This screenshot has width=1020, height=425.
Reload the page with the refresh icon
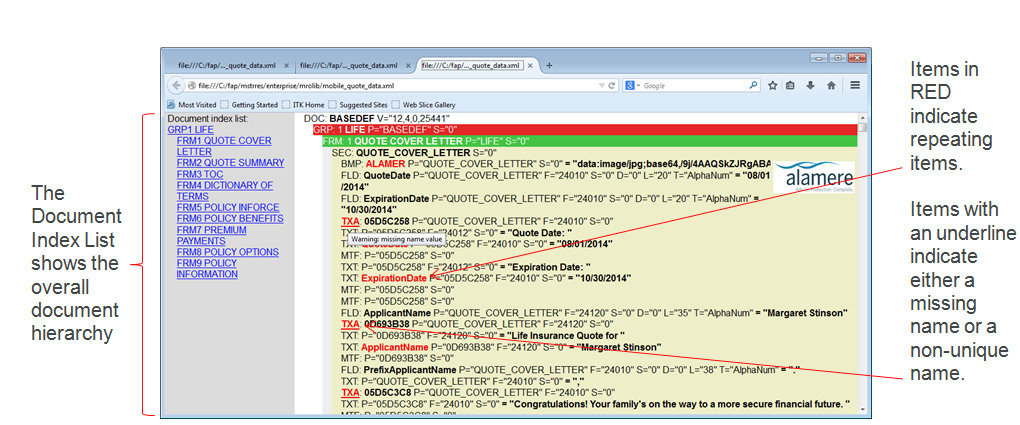(612, 85)
